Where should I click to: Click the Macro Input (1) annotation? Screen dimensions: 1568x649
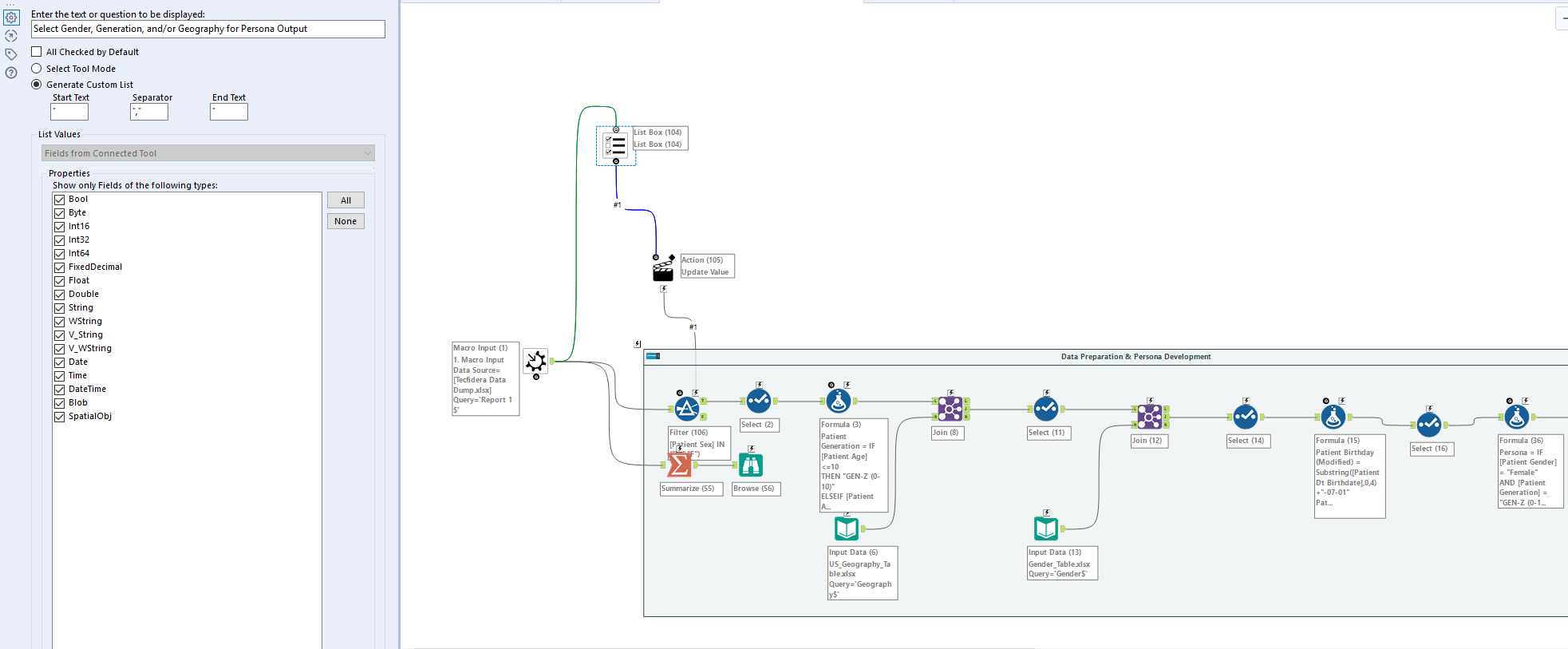click(485, 379)
